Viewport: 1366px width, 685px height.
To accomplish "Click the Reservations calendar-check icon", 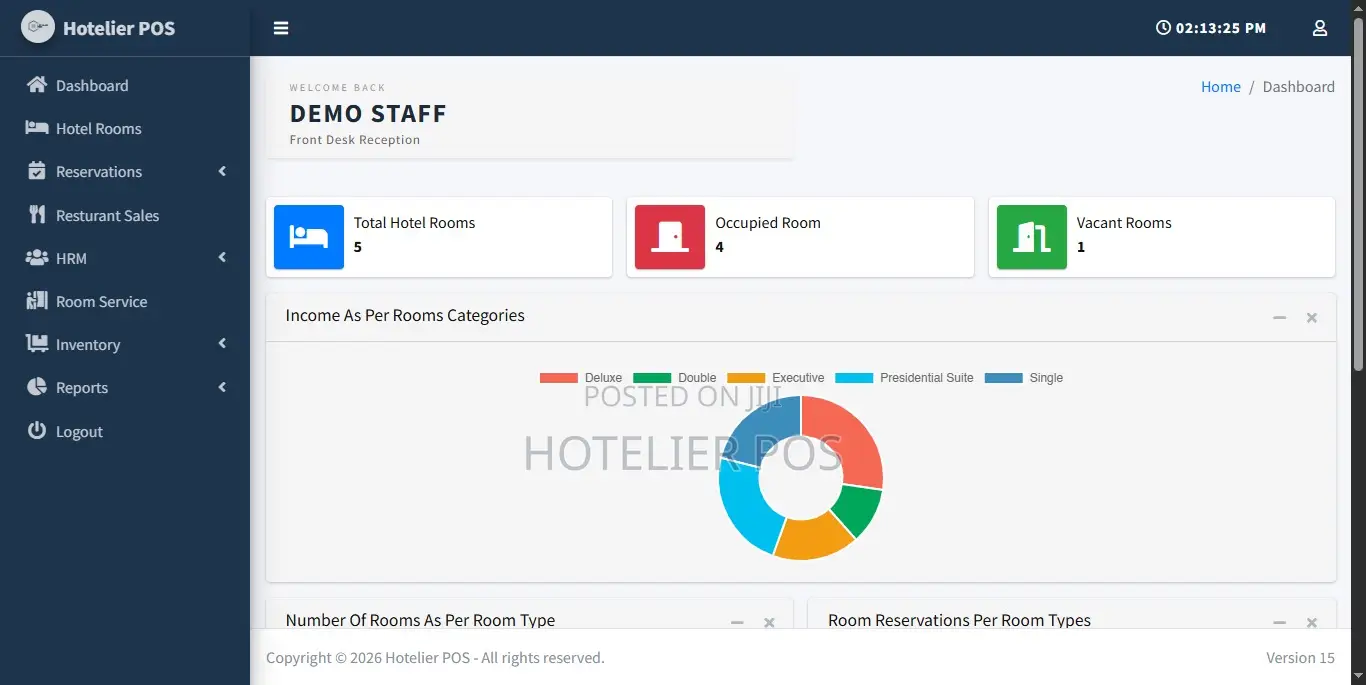I will [37, 171].
